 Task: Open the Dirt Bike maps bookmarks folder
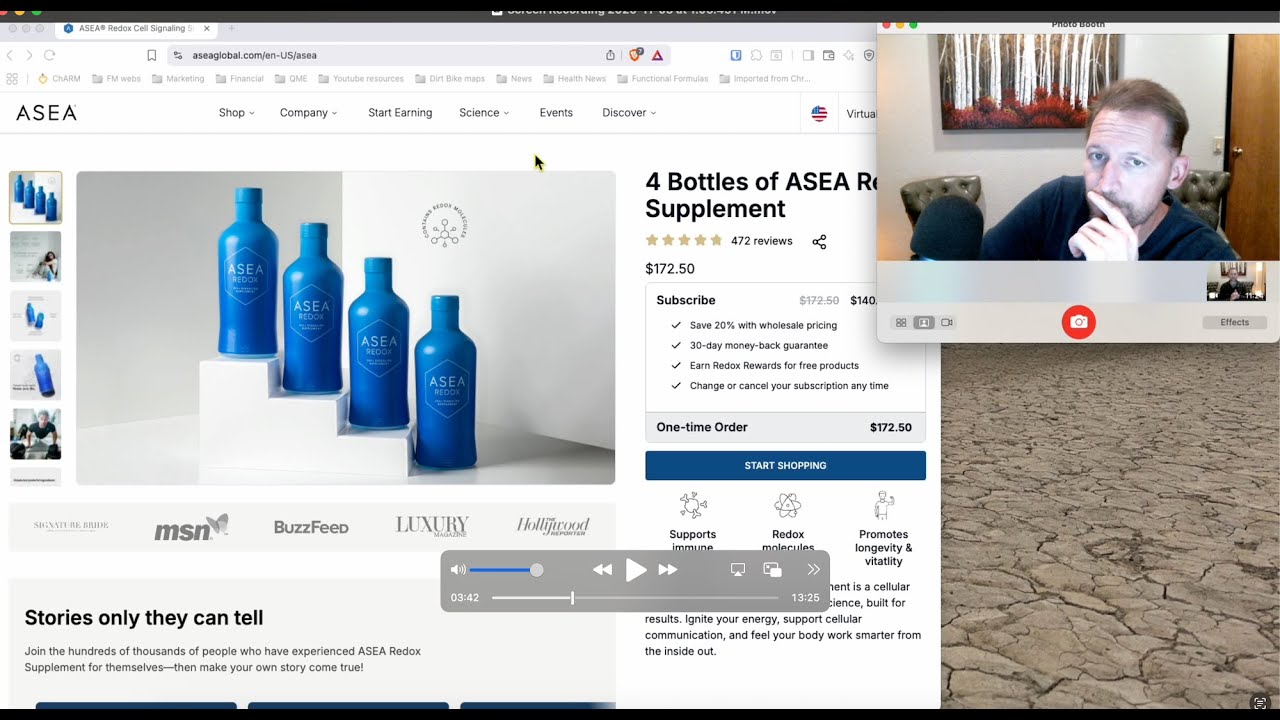[x=450, y=78]
